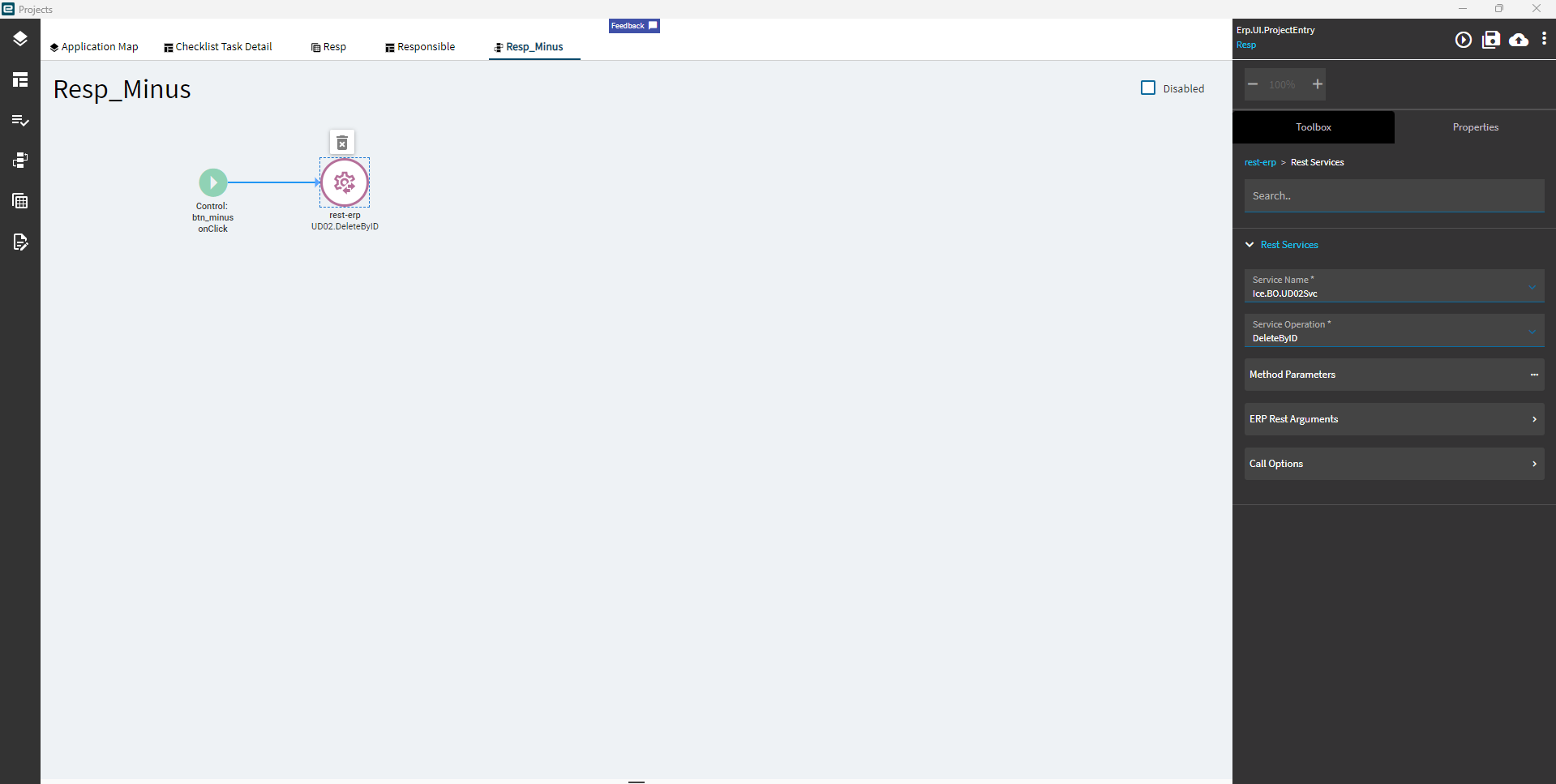The height and width of the screenshot is (784, 1556).
Task: Open the Service Name dropdown
Action: (x=1531, y=287)
